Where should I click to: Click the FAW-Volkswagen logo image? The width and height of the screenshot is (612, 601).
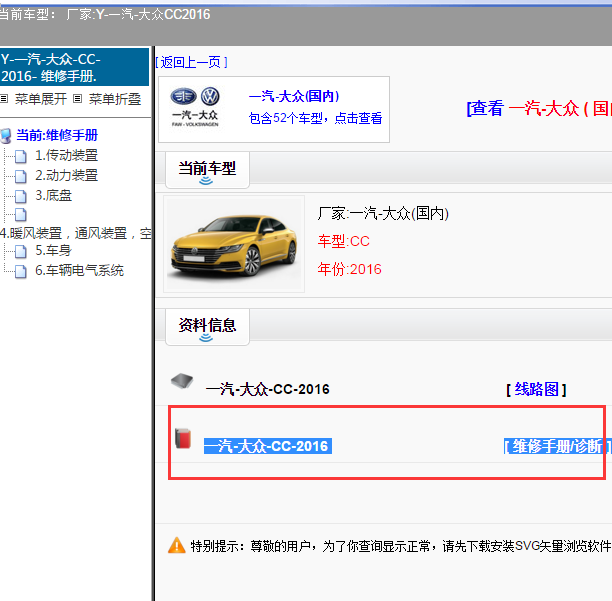point(195,107)
